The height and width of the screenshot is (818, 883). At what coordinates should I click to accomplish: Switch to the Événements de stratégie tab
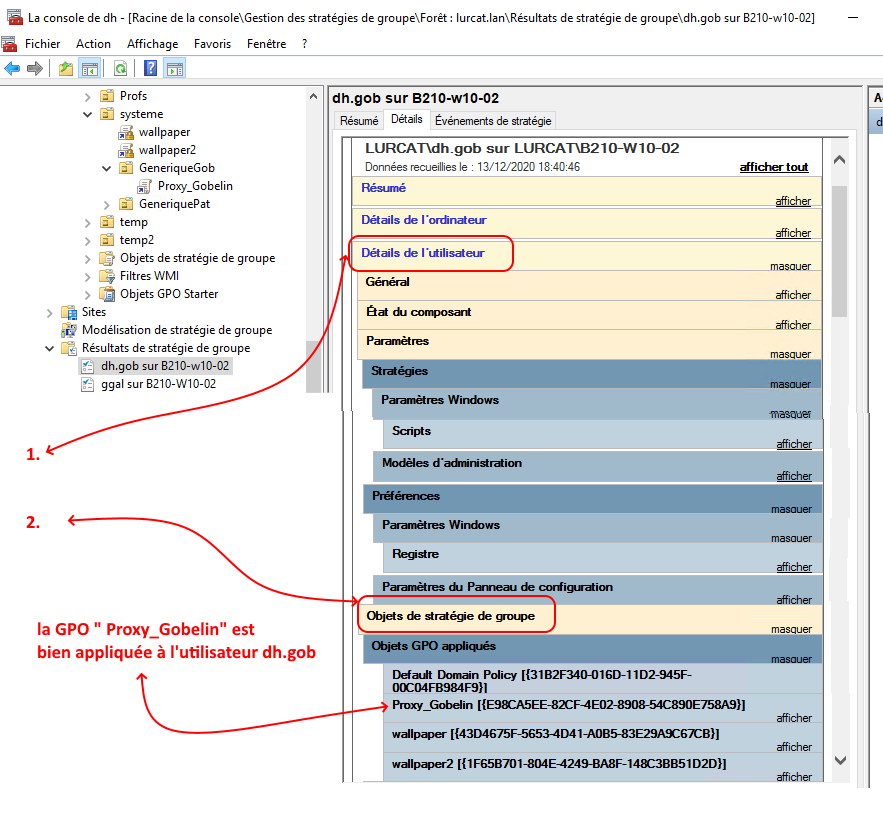493,121
